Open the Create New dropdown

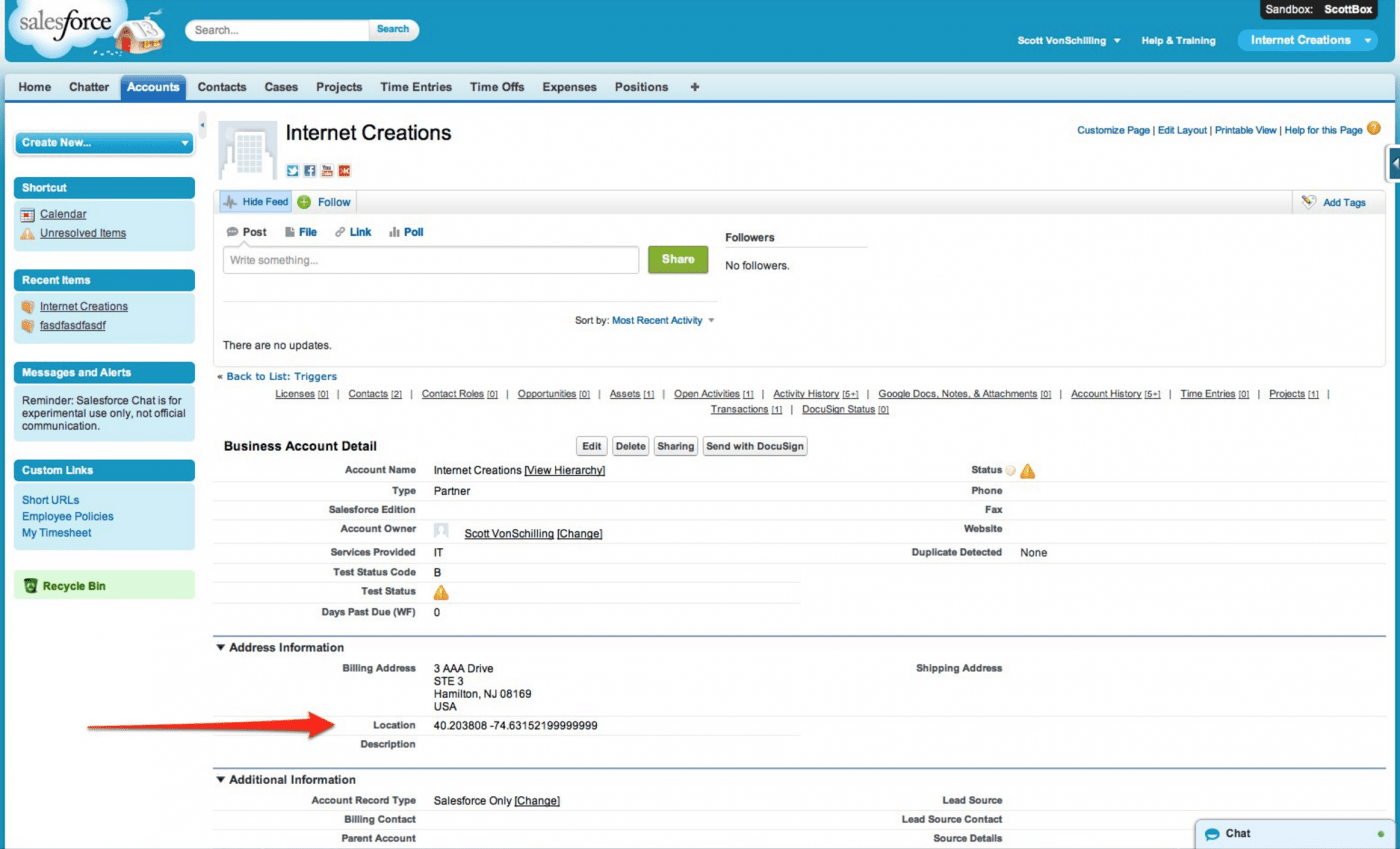click(105, 143)
